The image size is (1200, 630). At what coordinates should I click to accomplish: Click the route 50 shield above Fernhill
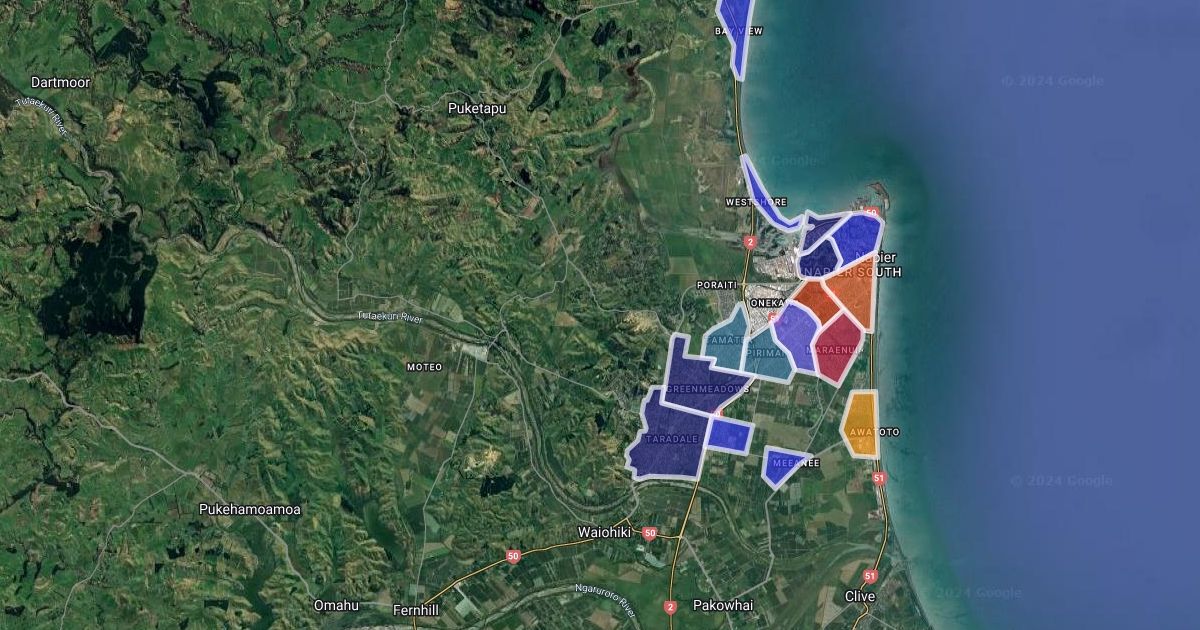(x=513, y=556)
